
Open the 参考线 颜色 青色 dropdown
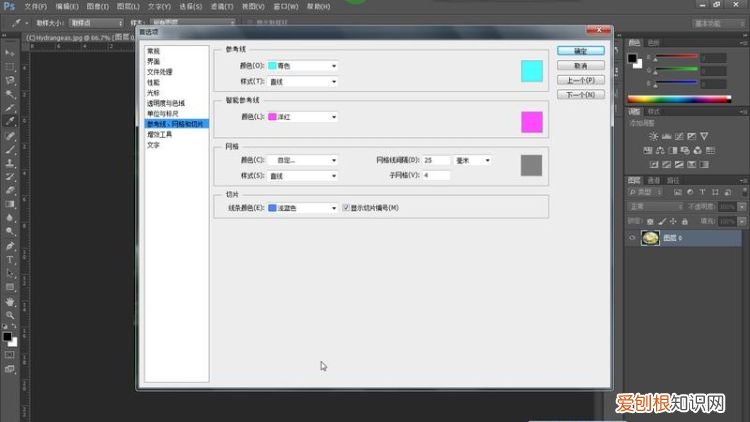point(302,66)
